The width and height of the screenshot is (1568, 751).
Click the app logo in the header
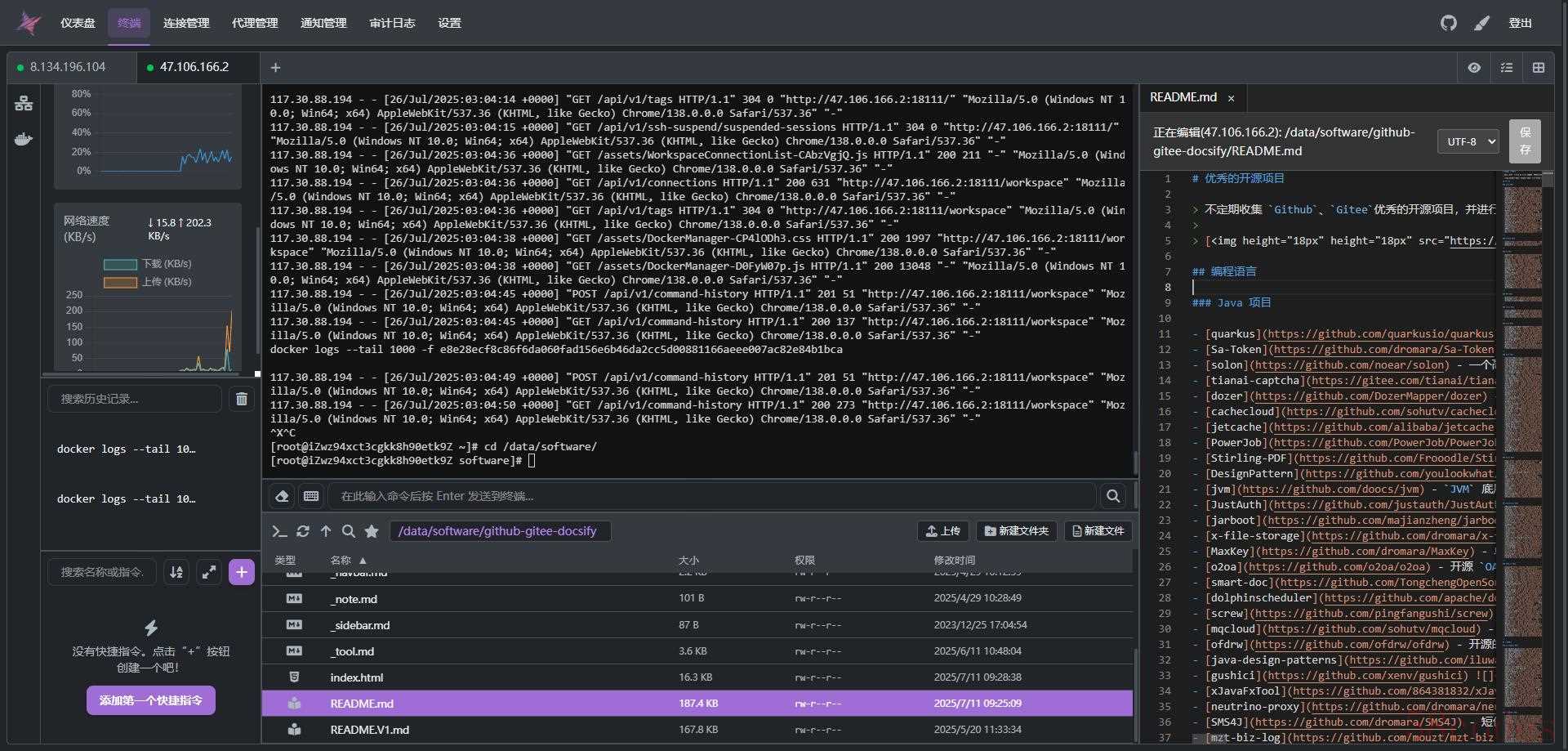pyautogui.click(x=29, y=23)
